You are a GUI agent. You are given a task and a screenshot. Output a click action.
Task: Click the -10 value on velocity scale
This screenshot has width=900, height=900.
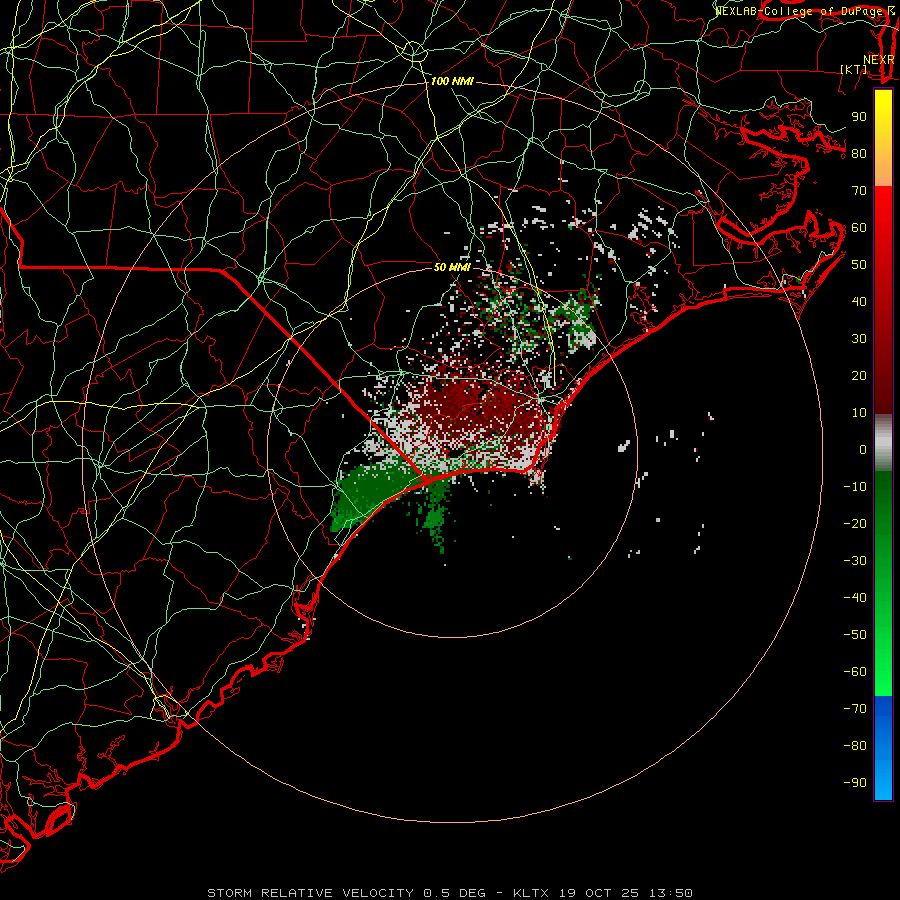coord(855,487)
